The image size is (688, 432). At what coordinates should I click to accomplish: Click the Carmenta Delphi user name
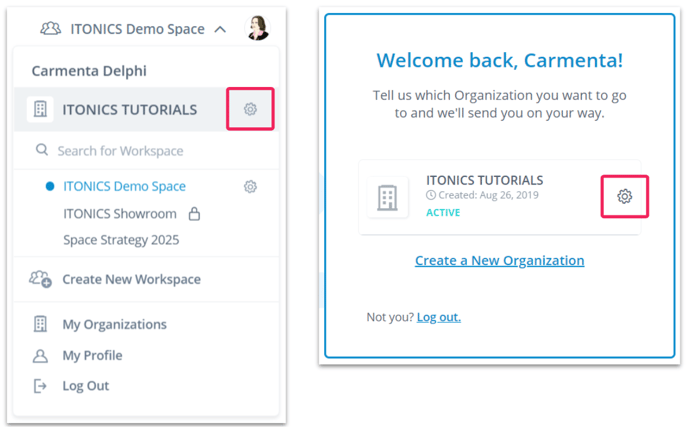click(x=89, y=71)
